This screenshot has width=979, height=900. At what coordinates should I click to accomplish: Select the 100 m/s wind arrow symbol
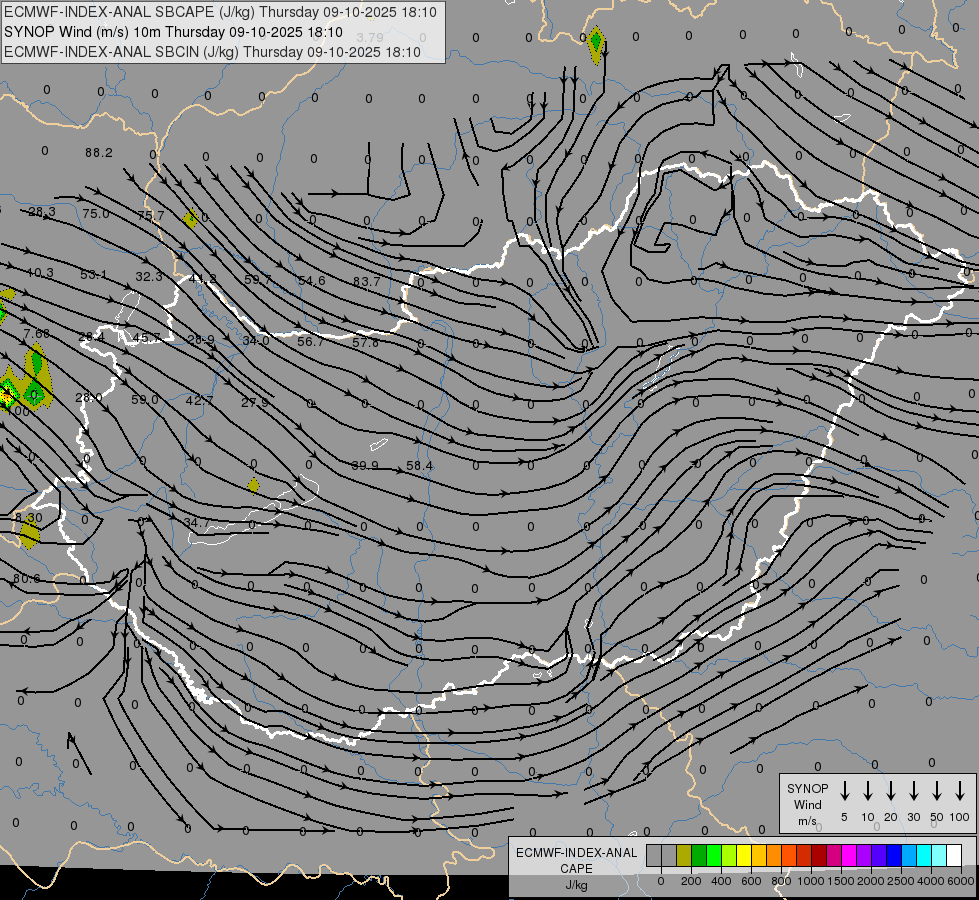pos(960,791)
